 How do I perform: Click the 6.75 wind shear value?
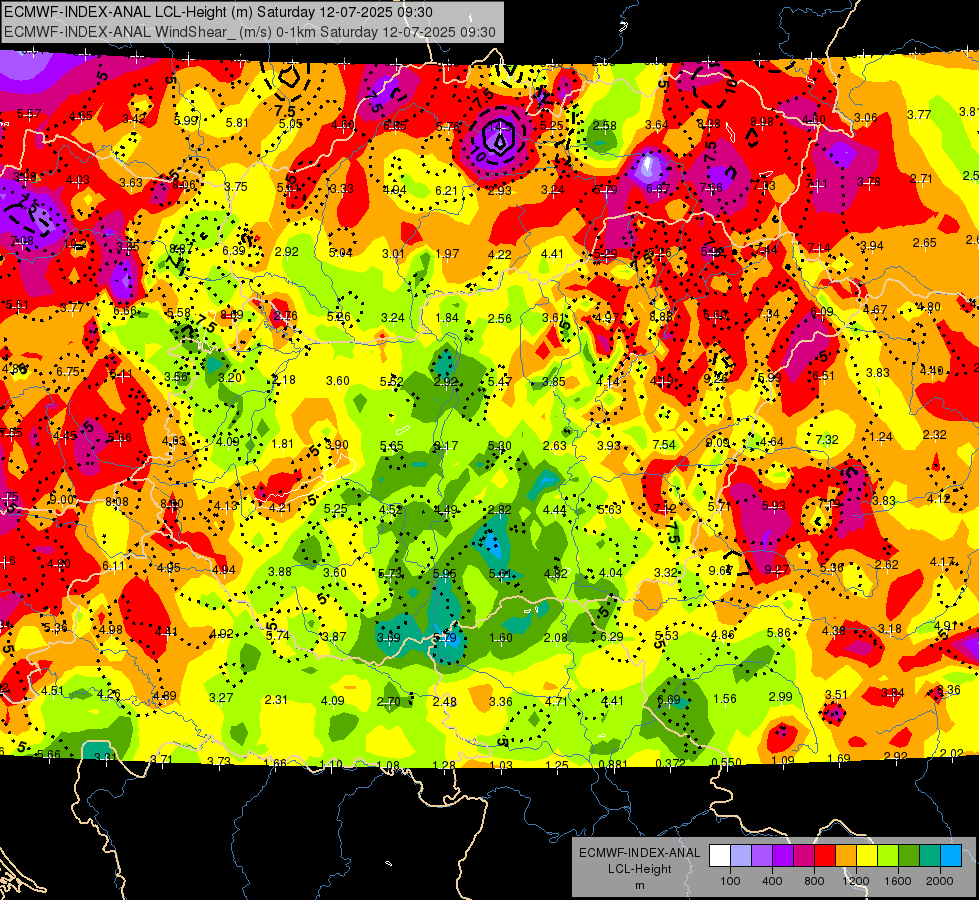pos(67,372)
